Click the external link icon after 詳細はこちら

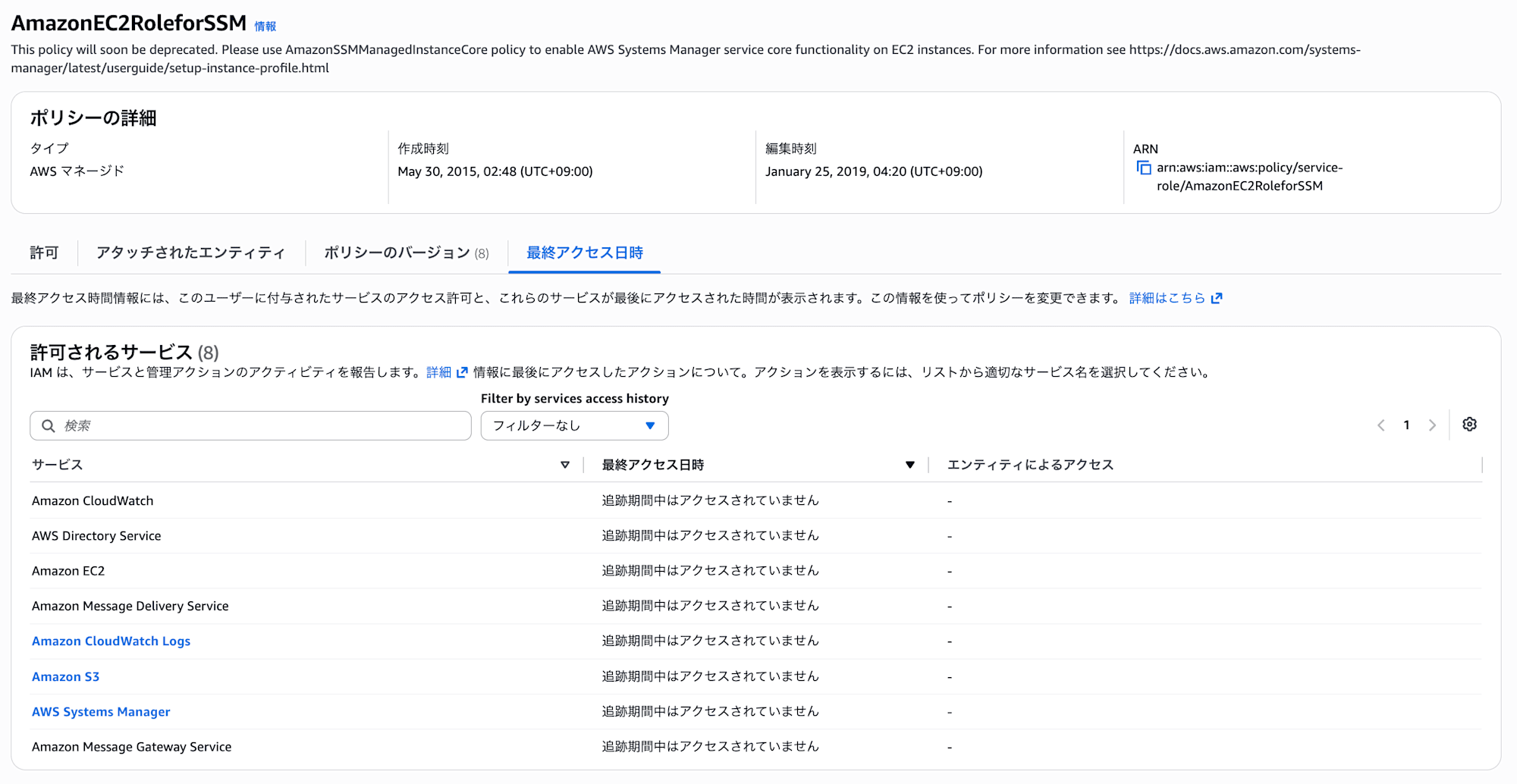coord(1217,298)
